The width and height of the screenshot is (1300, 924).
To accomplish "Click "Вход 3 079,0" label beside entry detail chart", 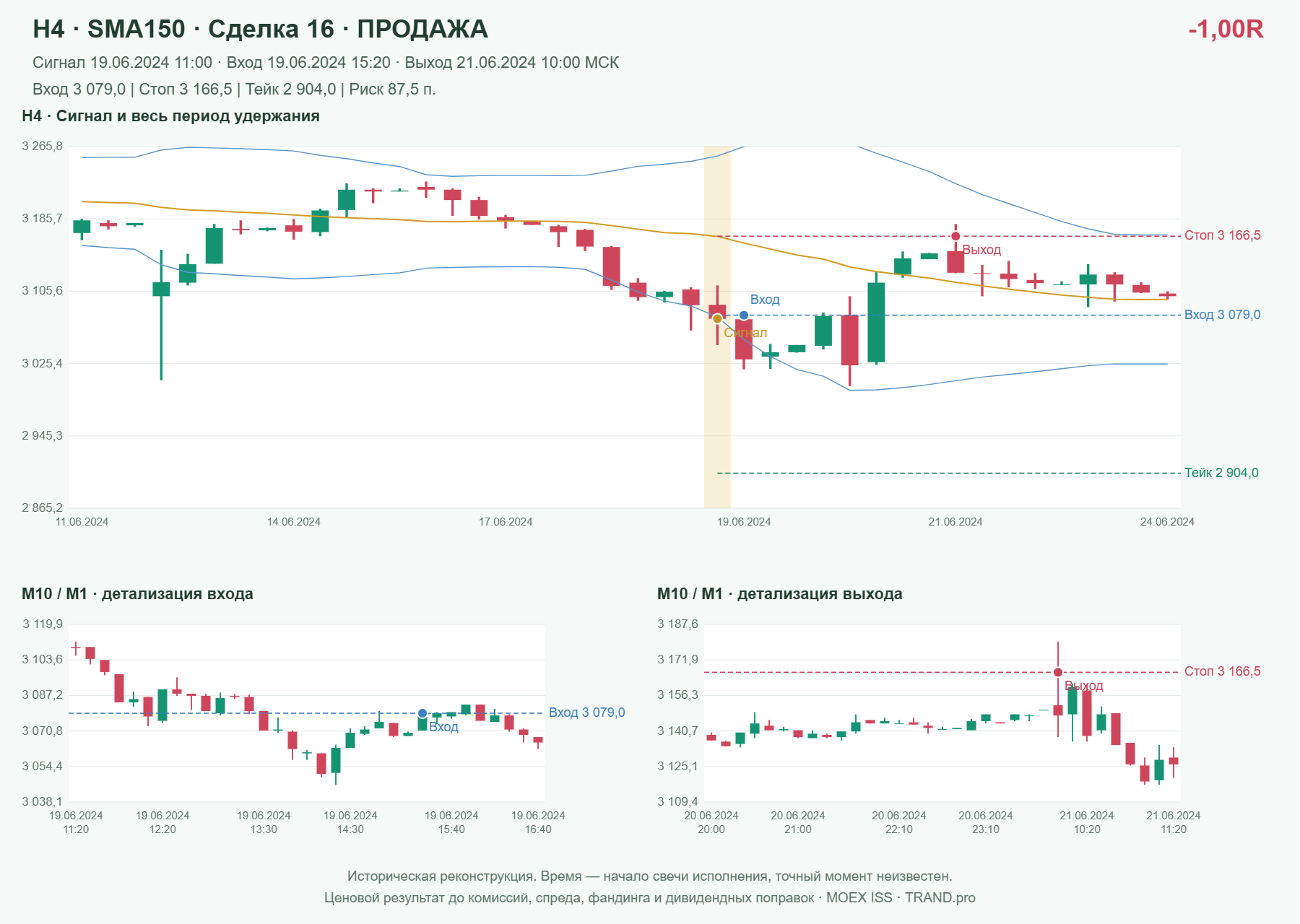I will (x=587, y=712).
